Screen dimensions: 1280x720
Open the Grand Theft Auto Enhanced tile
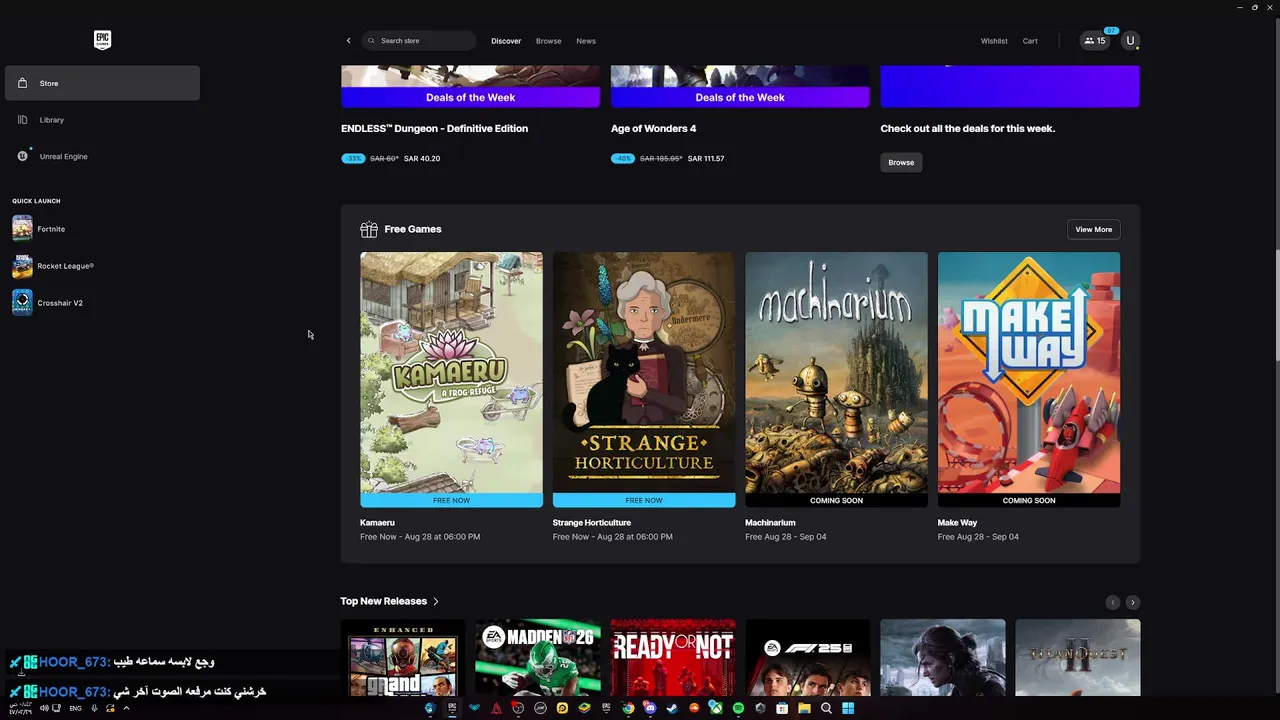pyautogui.click(x=403, y=657)
